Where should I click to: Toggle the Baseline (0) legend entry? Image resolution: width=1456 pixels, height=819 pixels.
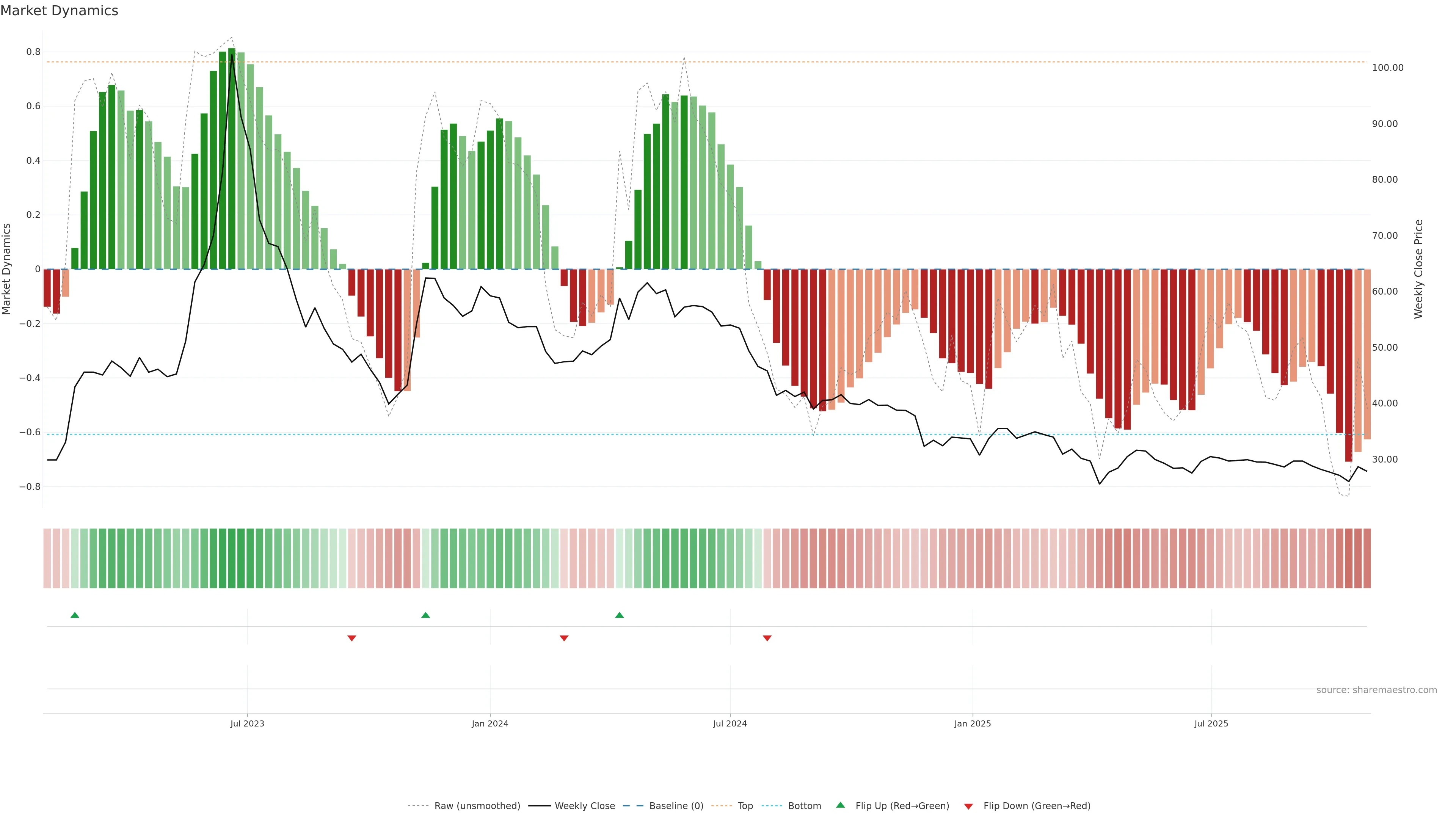point(676,806)
